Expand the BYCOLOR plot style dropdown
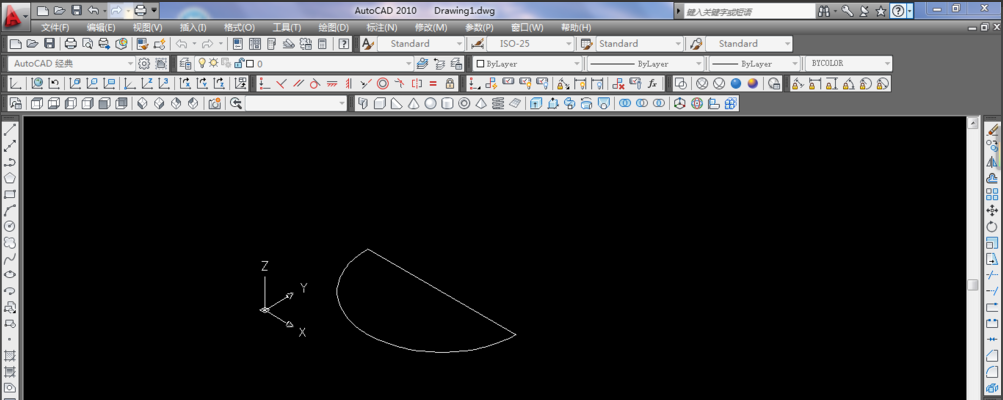This screenshot has height=400, width=1003. 887,64
